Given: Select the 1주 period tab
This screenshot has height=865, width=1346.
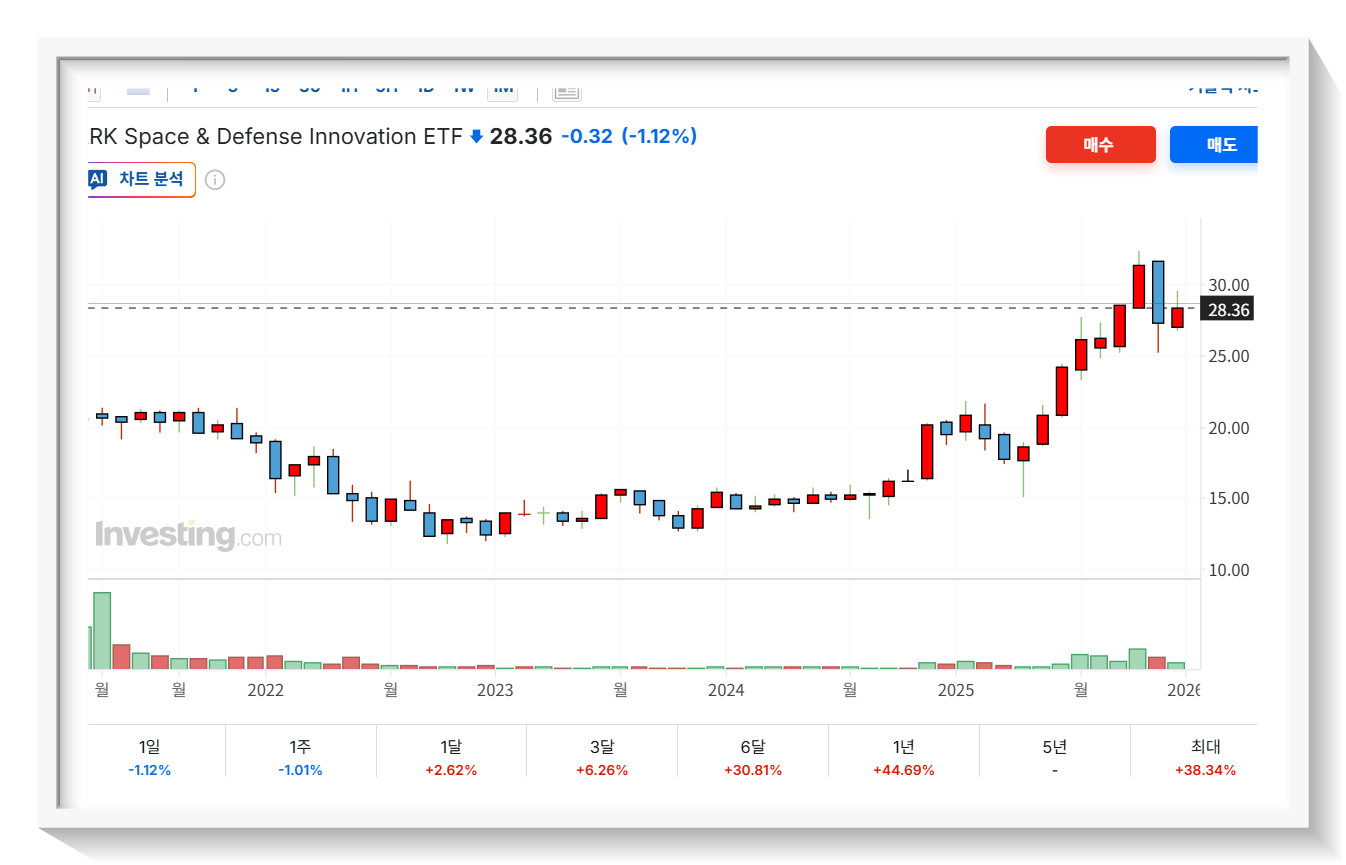Looking at the screenshot, I should 300,756.
